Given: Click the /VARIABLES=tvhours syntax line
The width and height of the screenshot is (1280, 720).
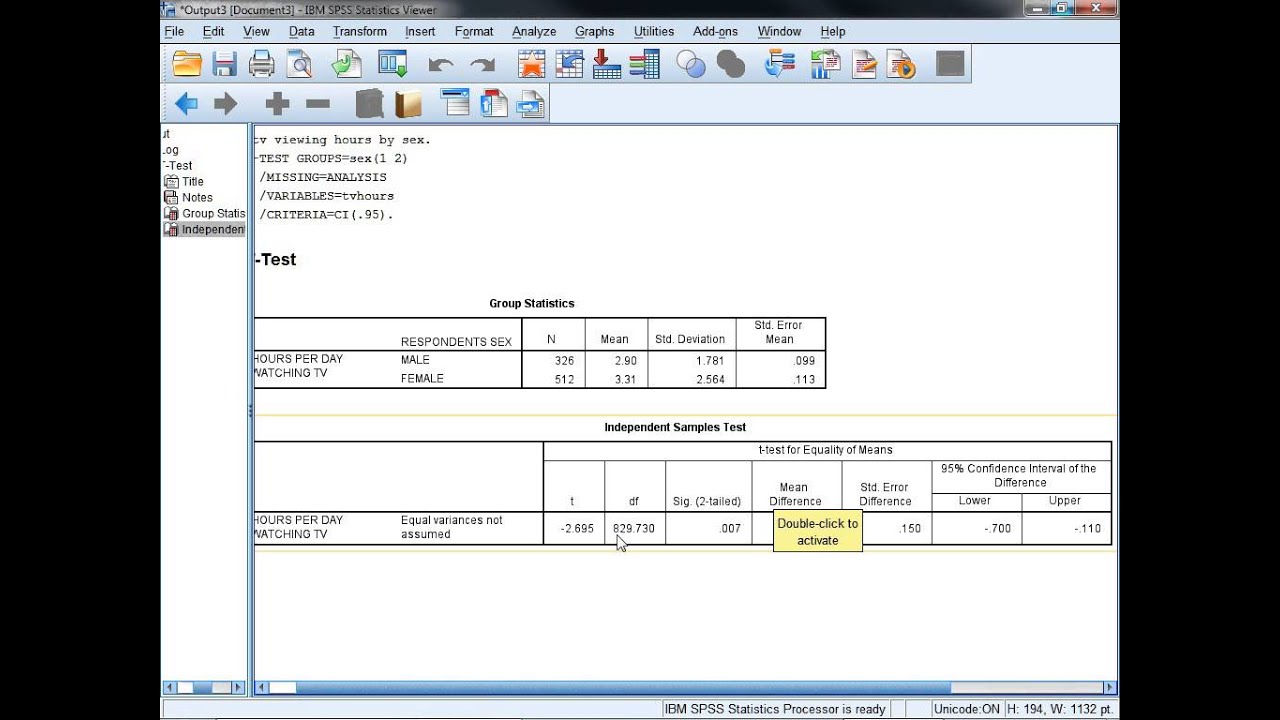Looking at the screenshot, I should (x=326, y=196).
